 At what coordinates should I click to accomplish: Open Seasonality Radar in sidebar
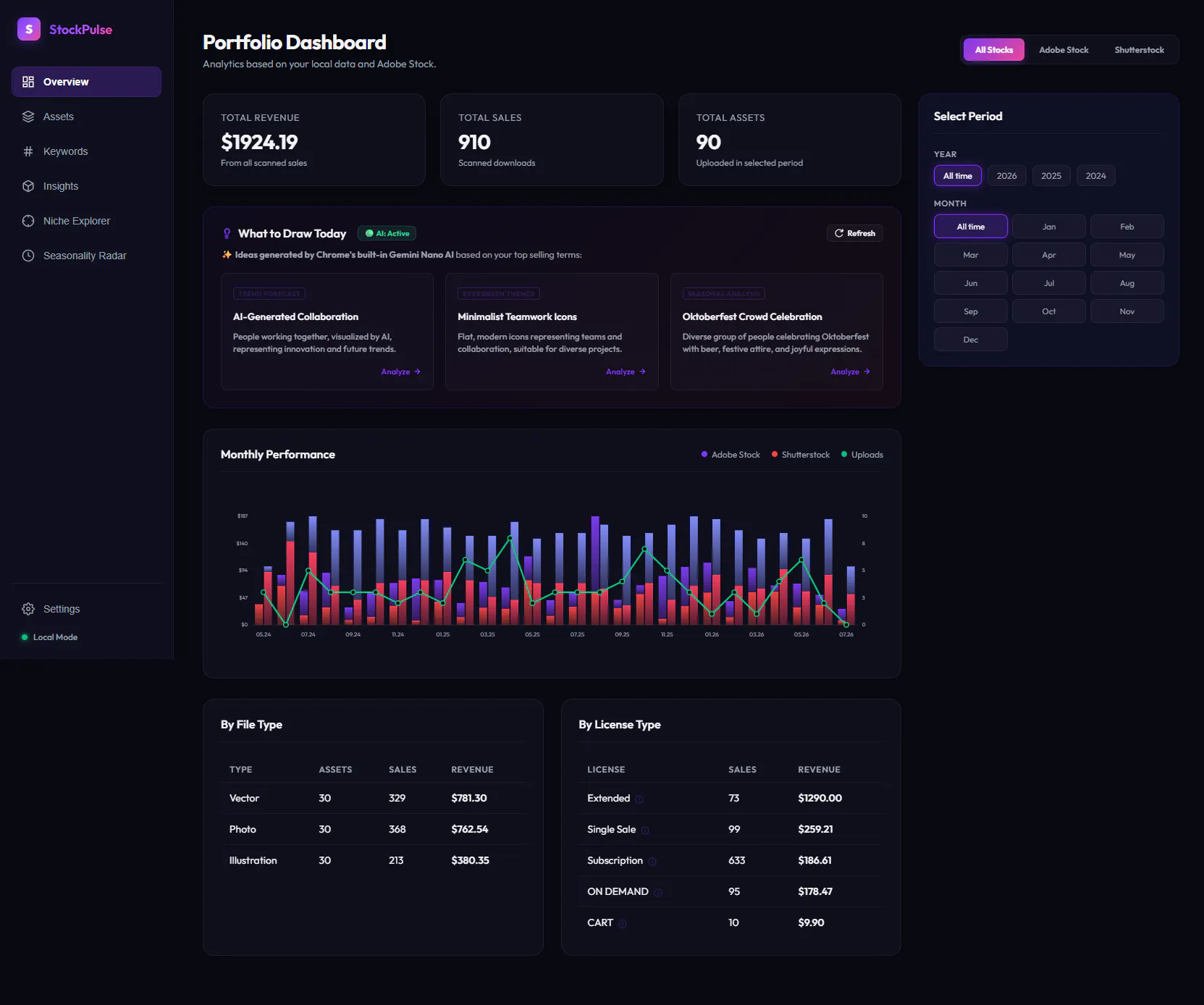(x=86, y=256)
